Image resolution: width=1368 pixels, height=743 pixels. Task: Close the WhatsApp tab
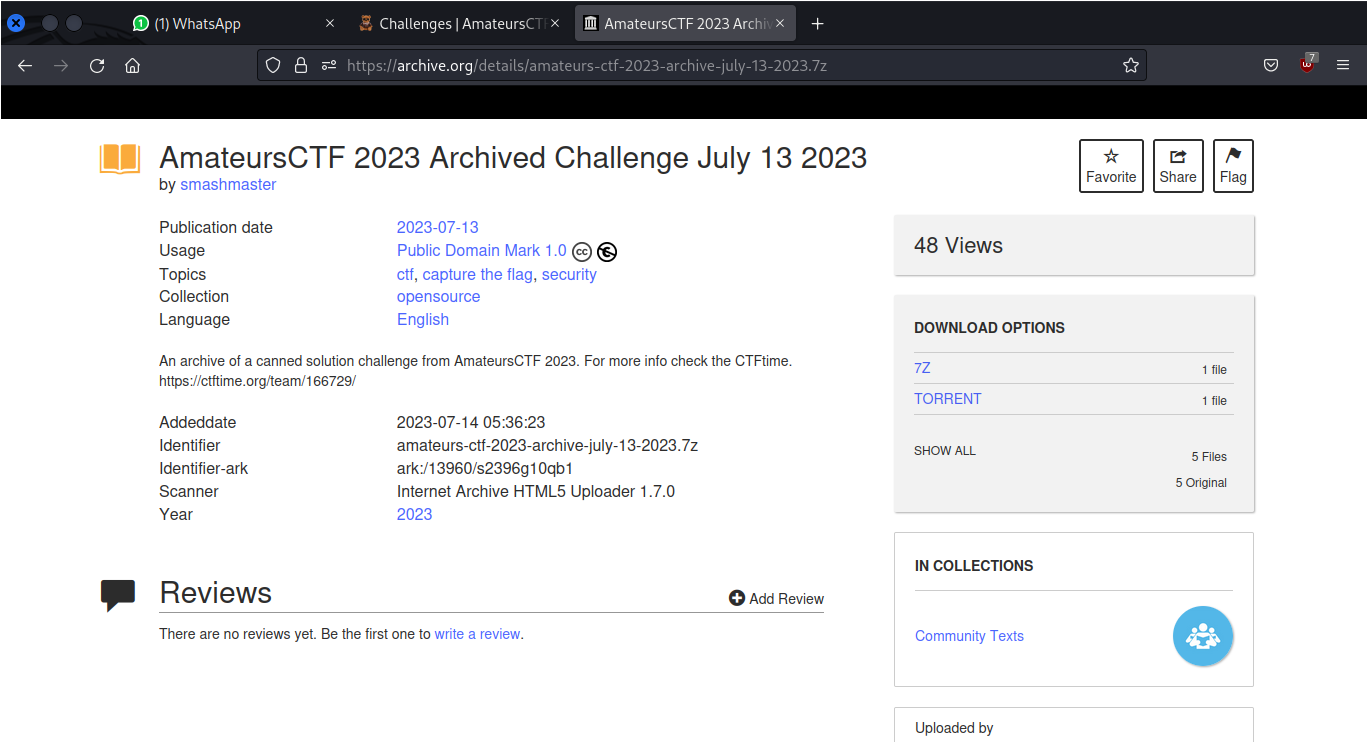329,24
